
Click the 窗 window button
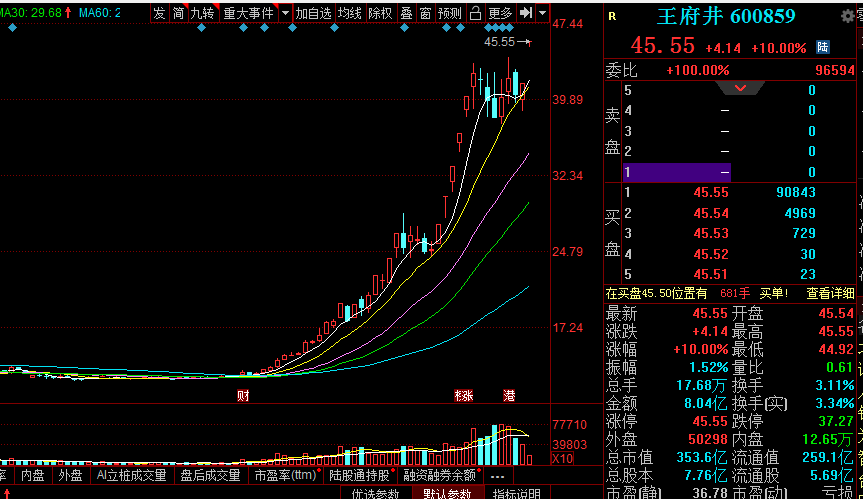point(425,13)
